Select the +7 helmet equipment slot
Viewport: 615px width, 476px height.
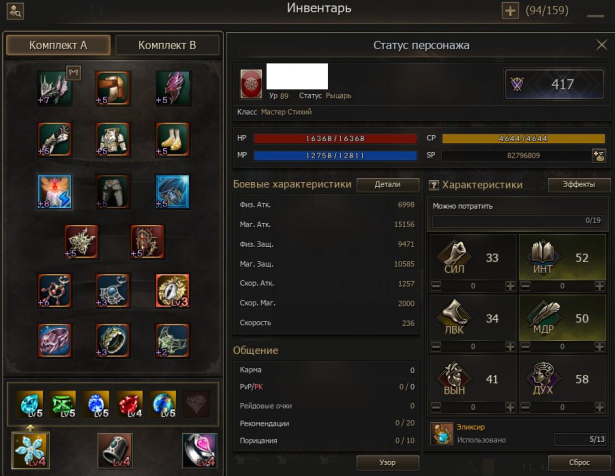coord(54,88)
